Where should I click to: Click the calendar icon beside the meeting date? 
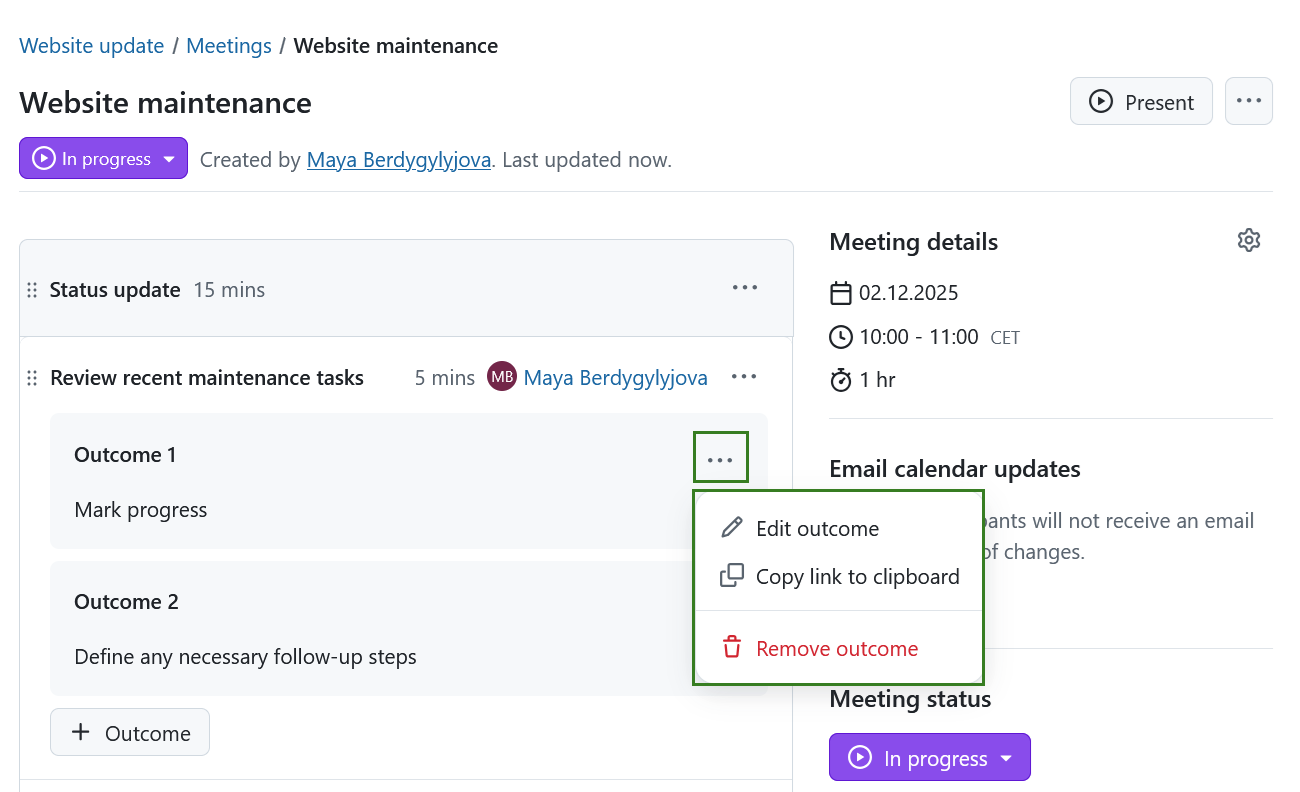840,292
